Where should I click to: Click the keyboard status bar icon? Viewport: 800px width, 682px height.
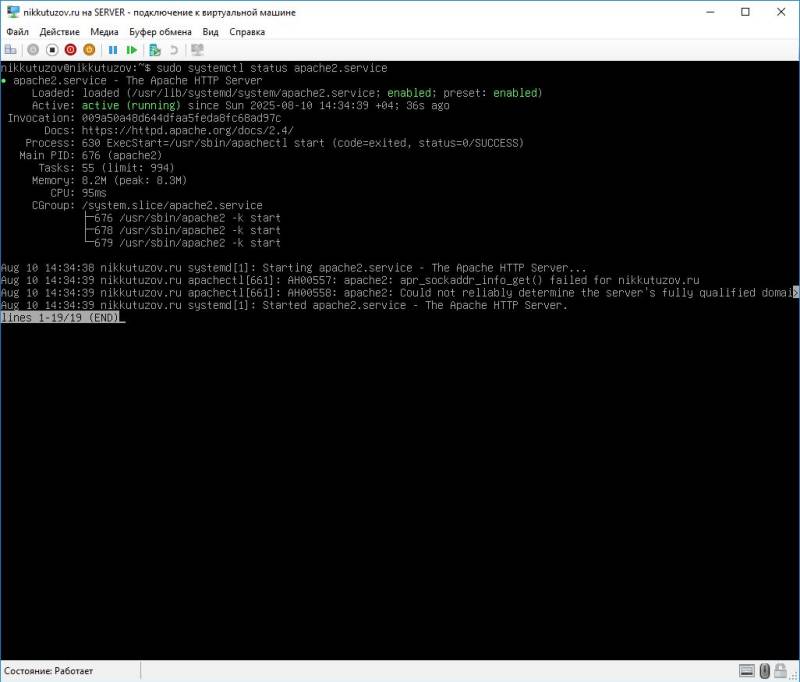(747, 671)
